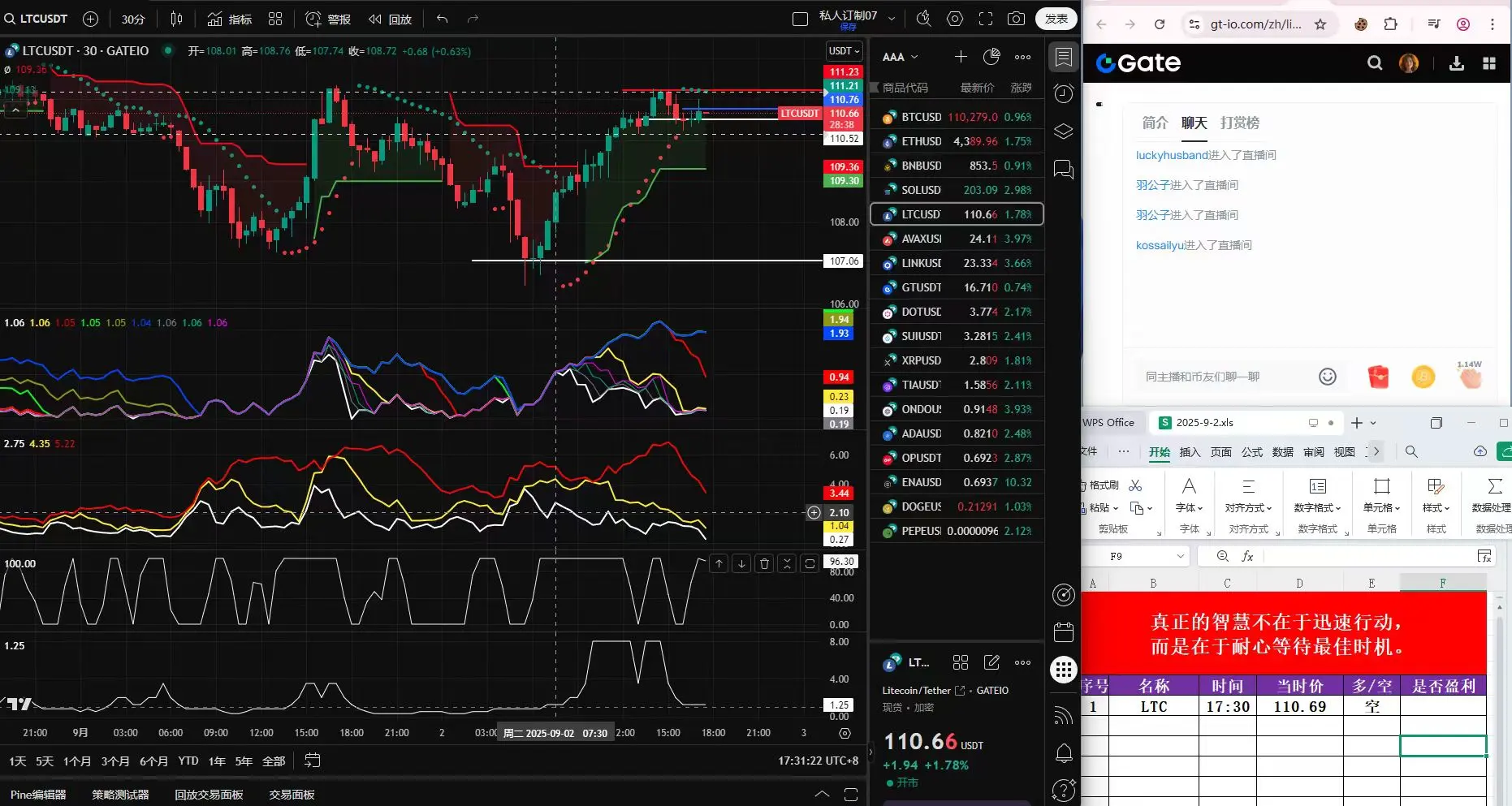Maximize indicator pane icon
This screenshot has width=1512, height=806.
810,563
